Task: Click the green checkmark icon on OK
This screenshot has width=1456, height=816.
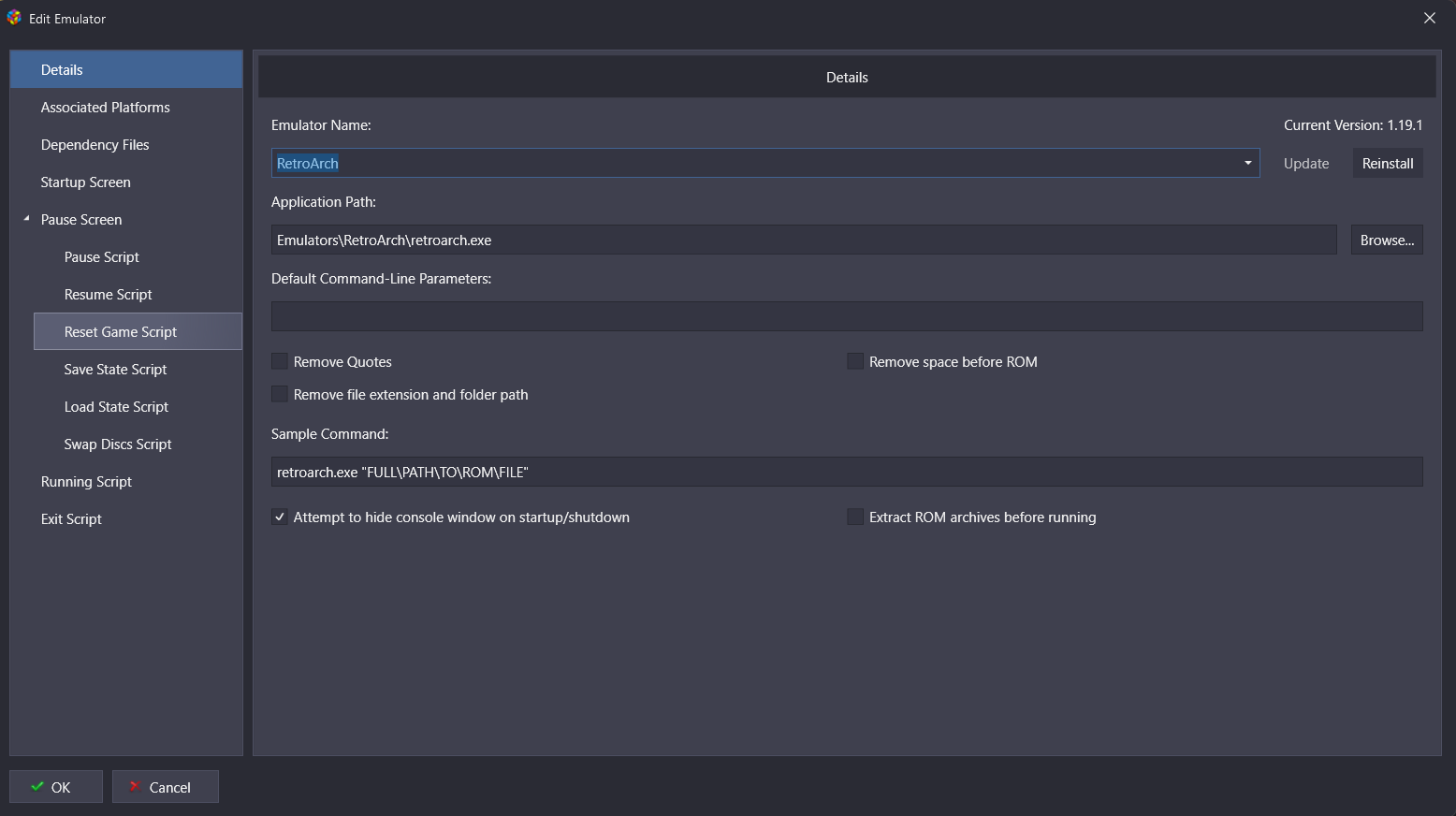Action: click(37, 787)
